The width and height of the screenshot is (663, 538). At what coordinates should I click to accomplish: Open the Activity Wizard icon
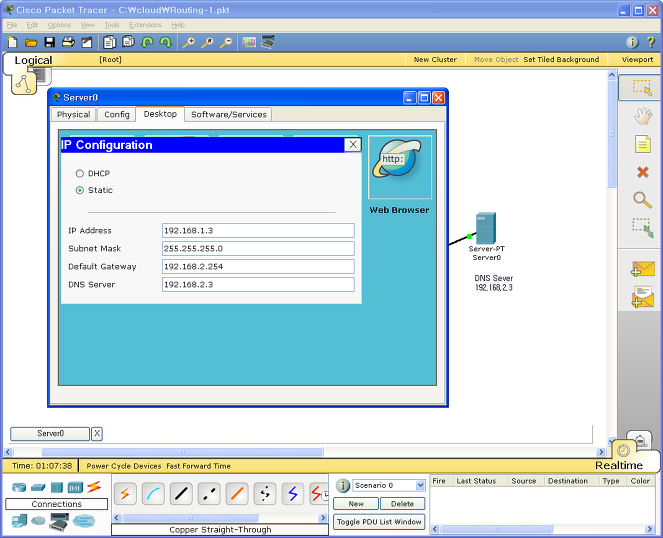(x=87, y=42)
